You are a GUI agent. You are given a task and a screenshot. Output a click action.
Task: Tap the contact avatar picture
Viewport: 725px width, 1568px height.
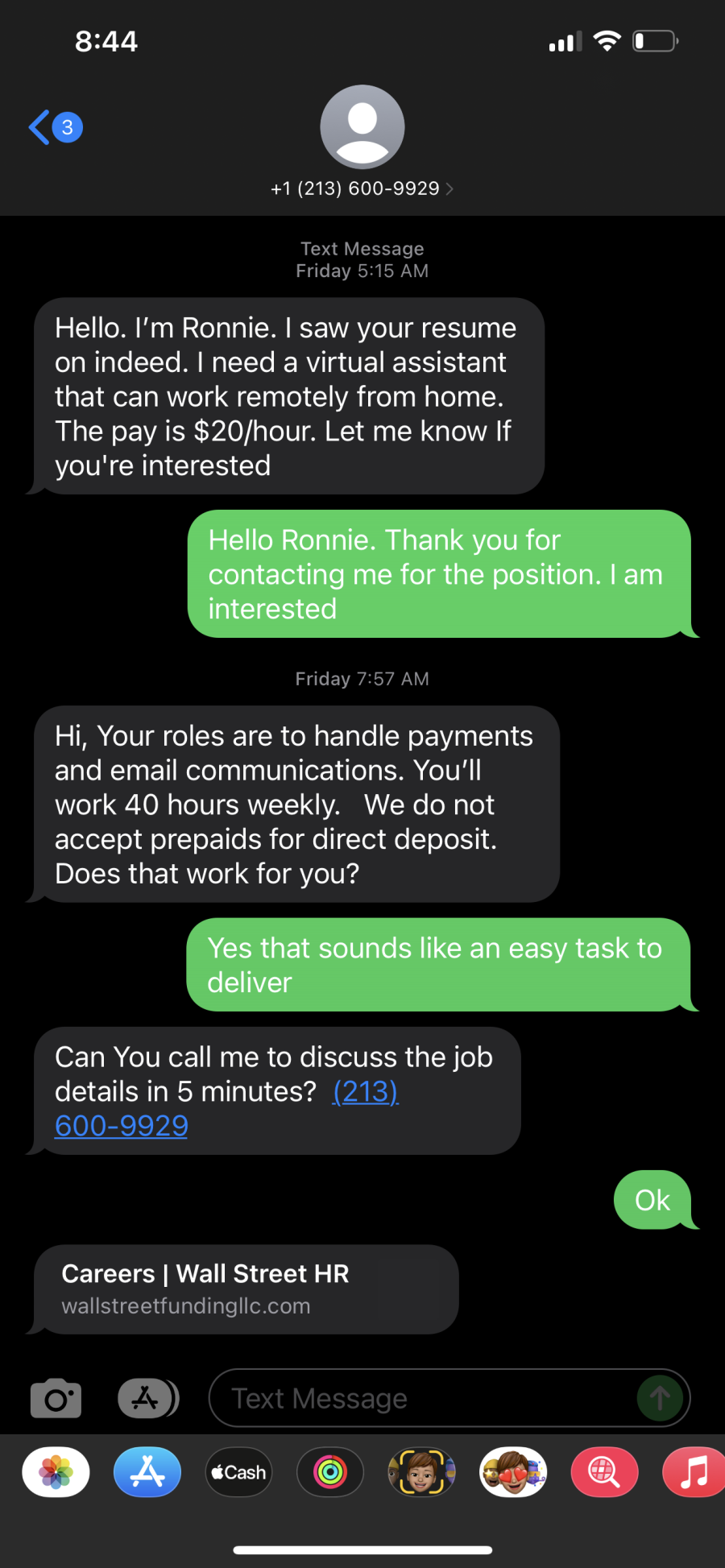(362, 127)
